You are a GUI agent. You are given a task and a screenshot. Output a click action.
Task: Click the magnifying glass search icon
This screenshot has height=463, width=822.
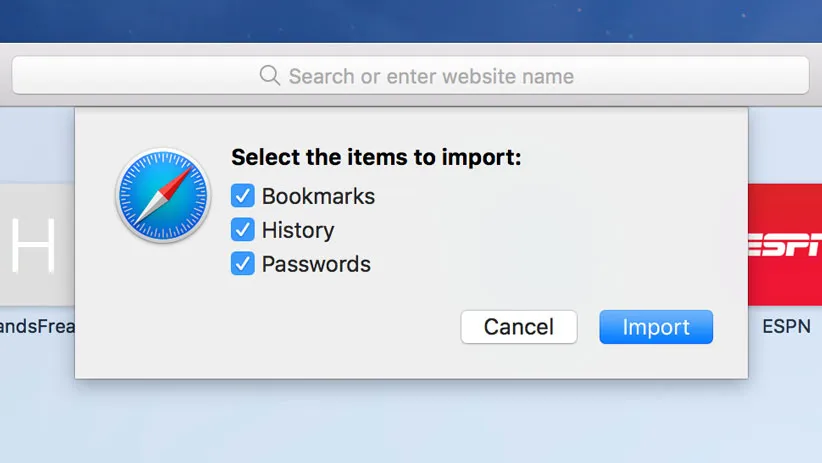269,76
